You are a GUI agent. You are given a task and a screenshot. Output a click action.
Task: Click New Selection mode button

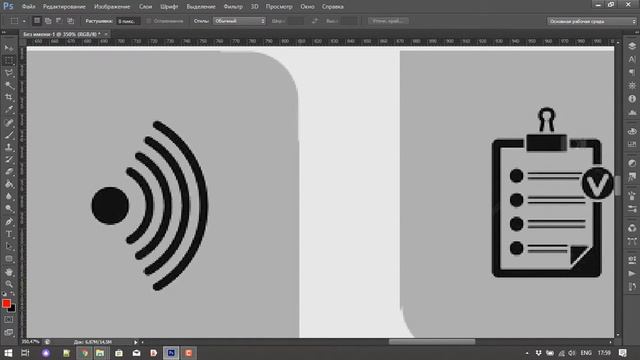(37, 21)
